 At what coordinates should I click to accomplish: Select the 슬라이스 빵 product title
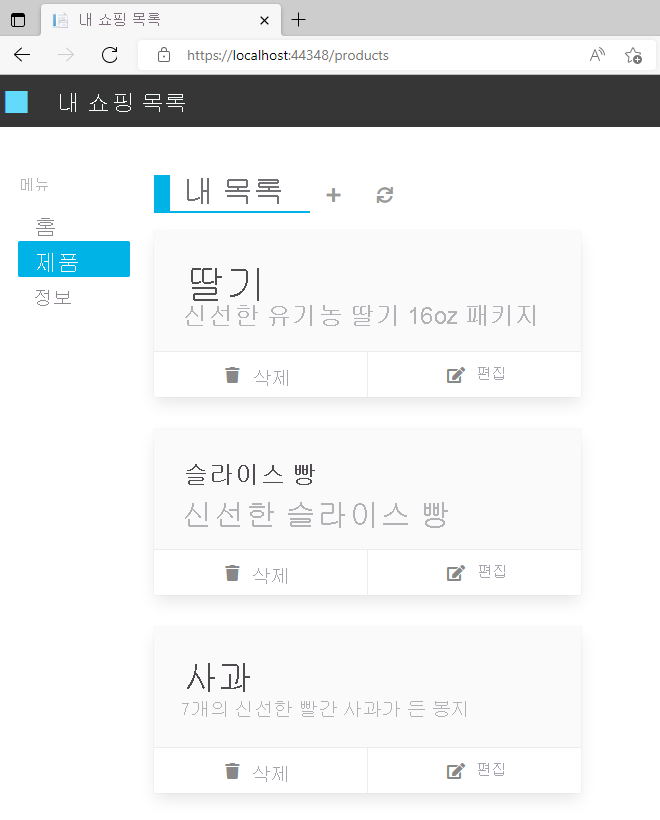(250, 474)
